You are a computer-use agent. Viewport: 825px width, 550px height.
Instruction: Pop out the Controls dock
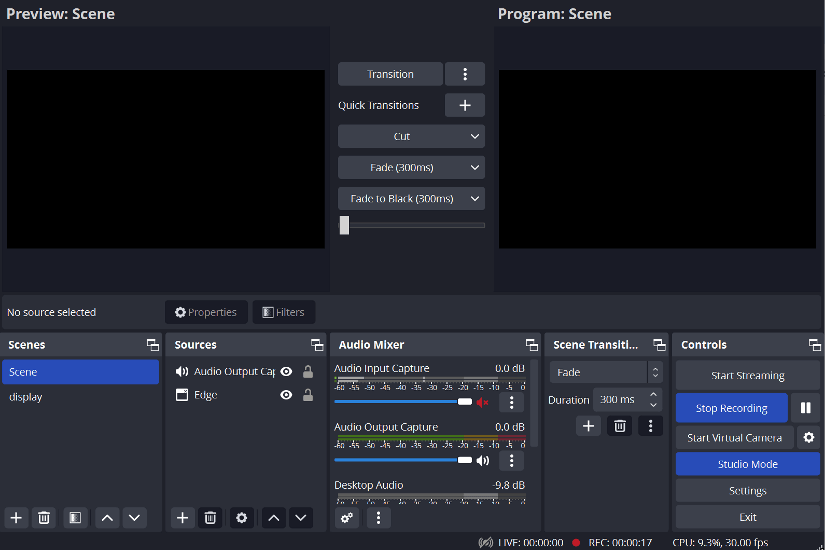(814, 345)
